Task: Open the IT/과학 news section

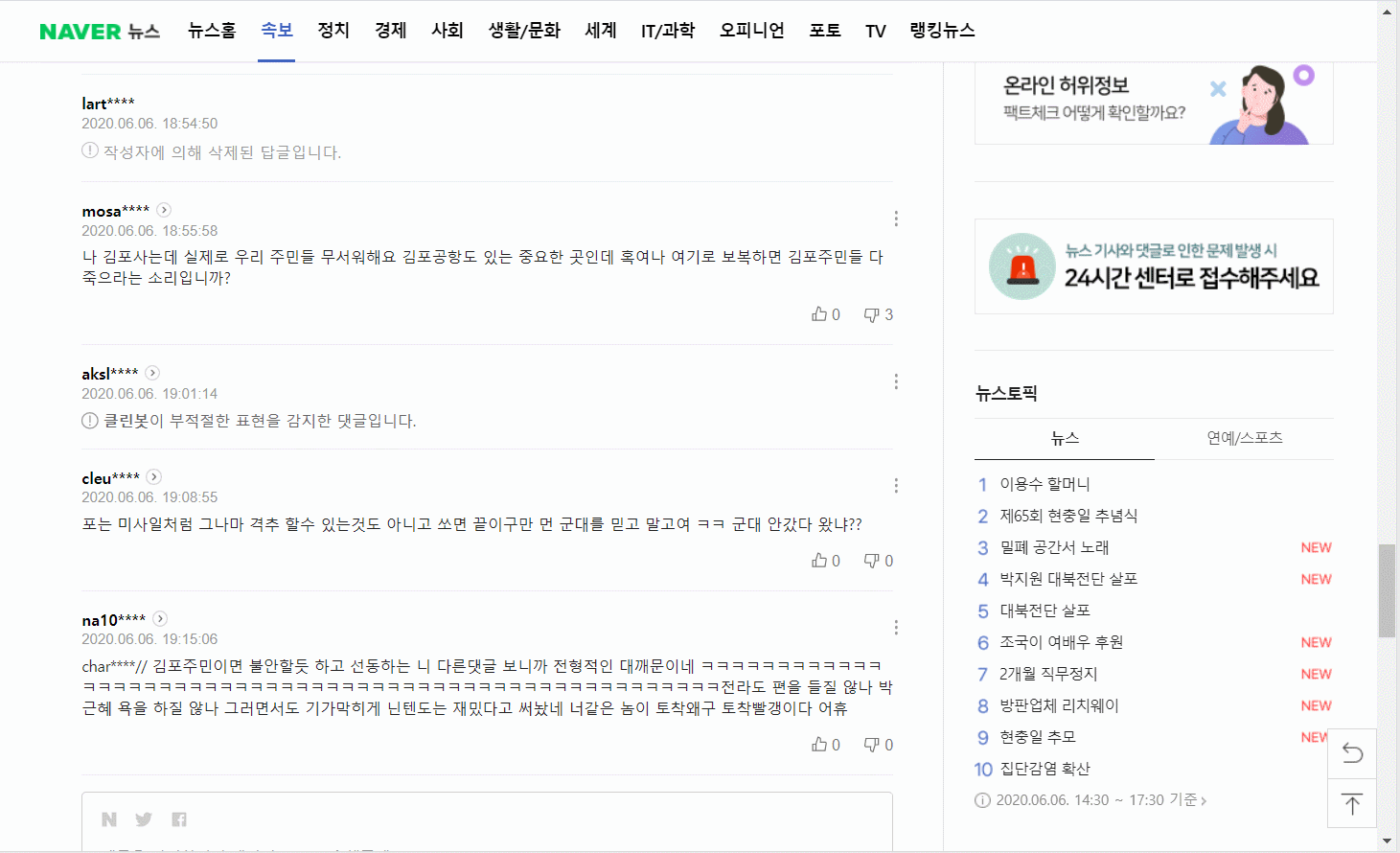Action: tap(668, 31)
